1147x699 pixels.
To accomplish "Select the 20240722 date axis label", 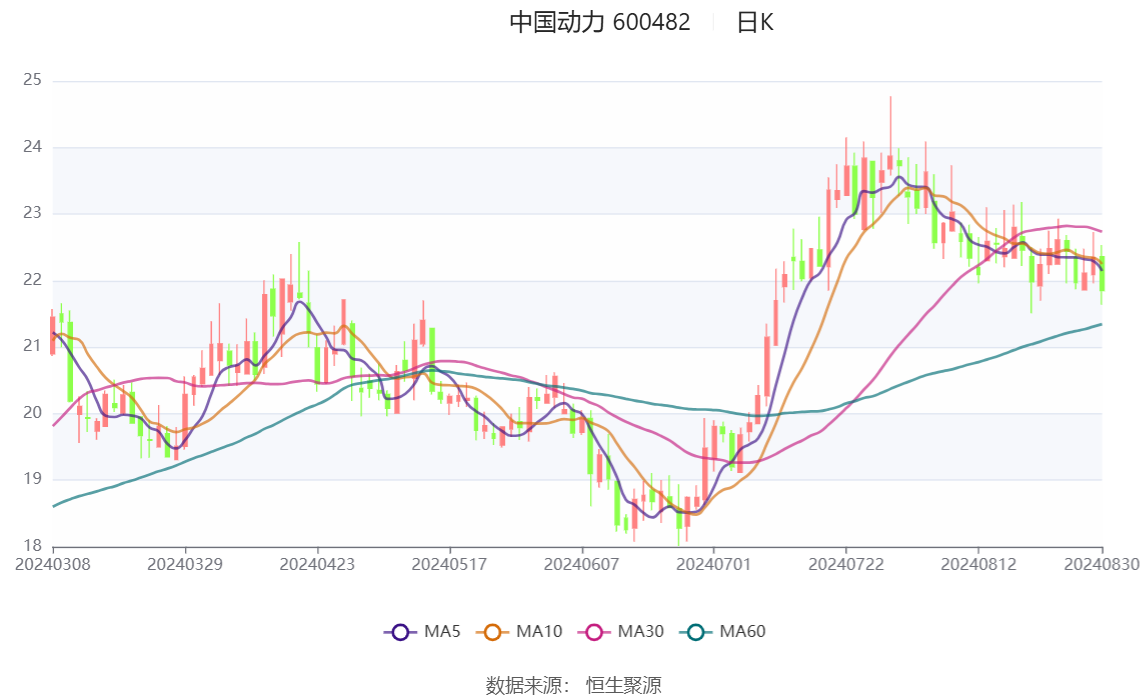I will click(846, 564).
